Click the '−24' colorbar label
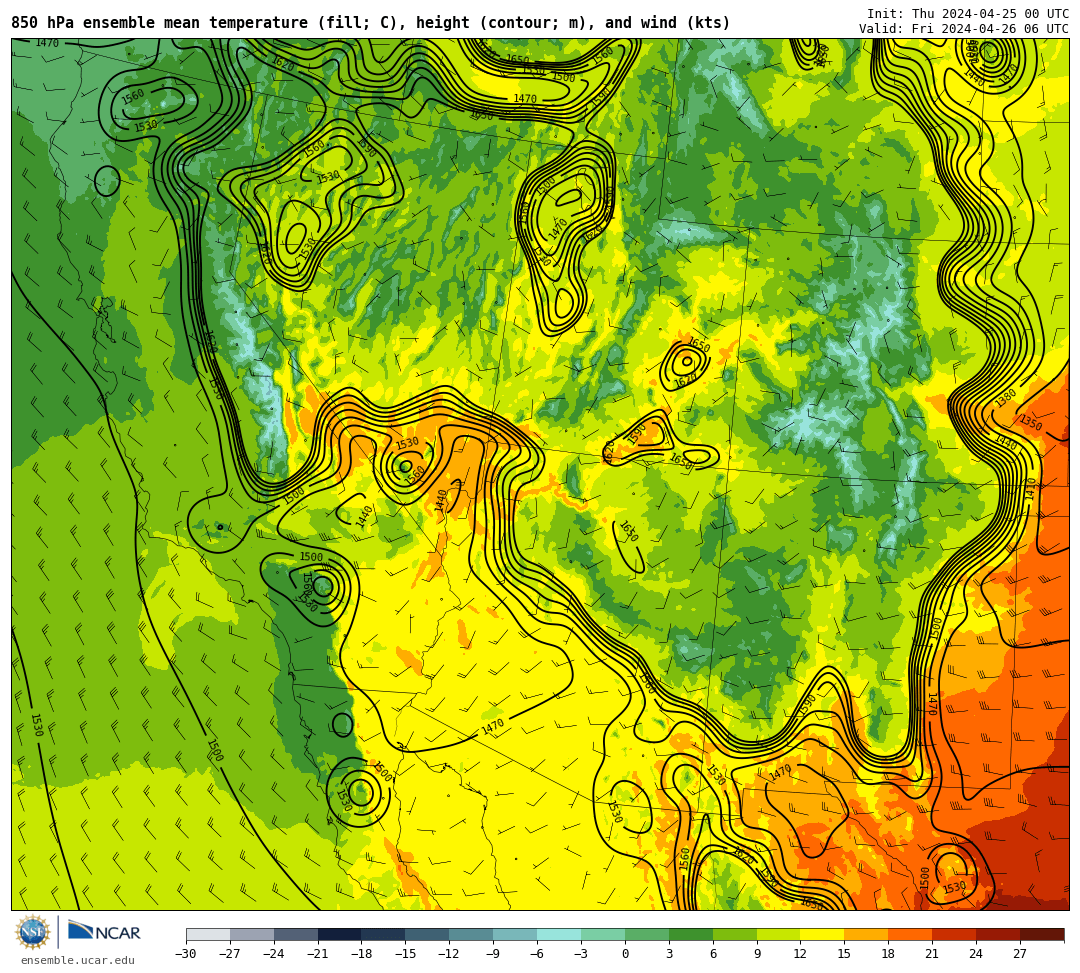Screen dimensions: 1080x973 274,954
